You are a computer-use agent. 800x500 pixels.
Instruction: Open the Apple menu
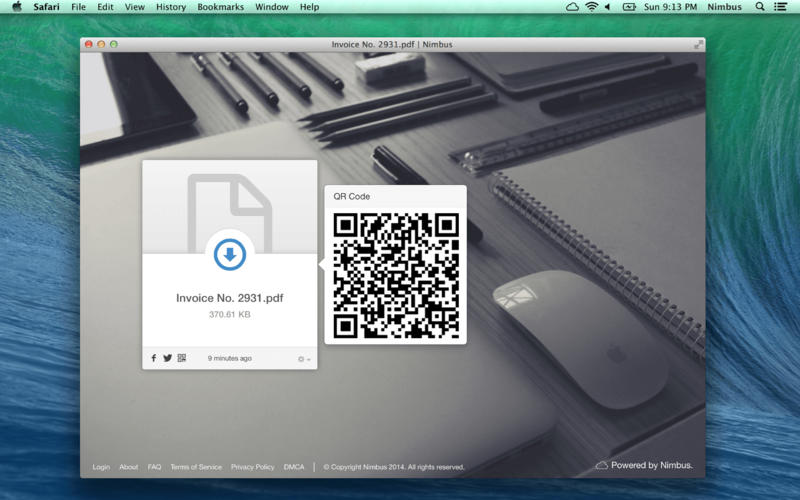coord(17,7)
